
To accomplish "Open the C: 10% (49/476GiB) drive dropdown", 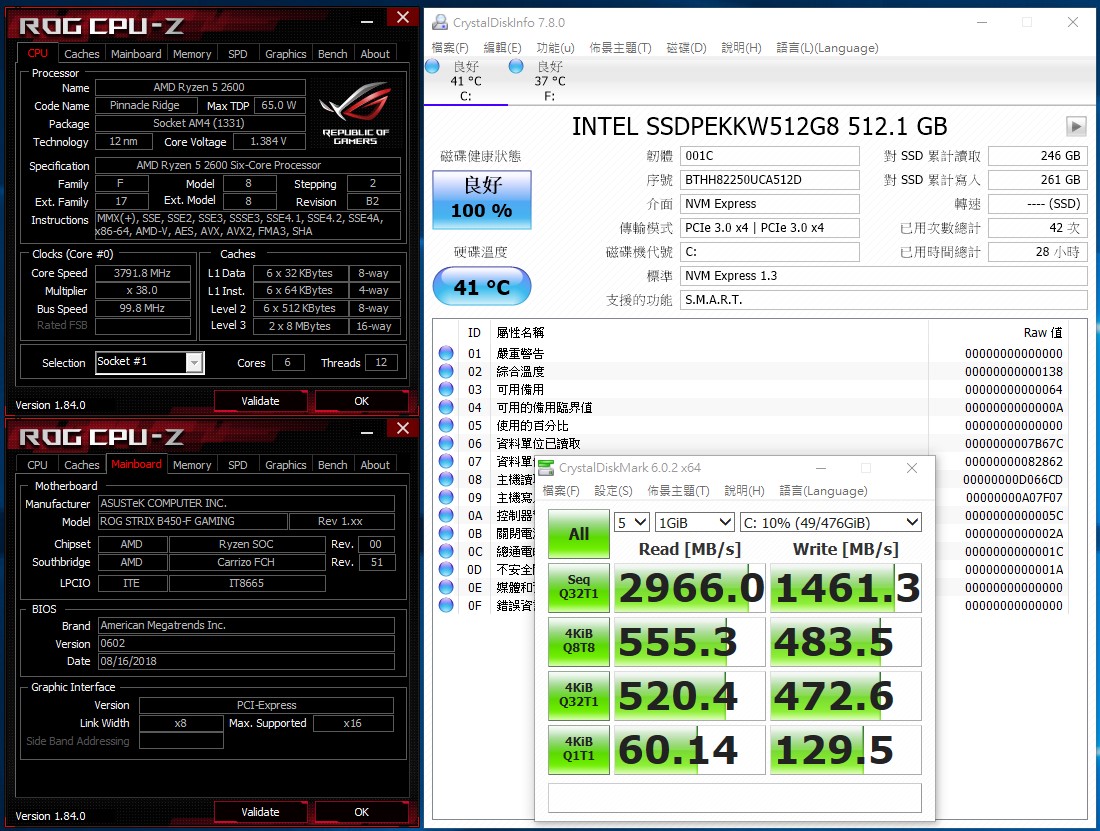I will point(831,522).
